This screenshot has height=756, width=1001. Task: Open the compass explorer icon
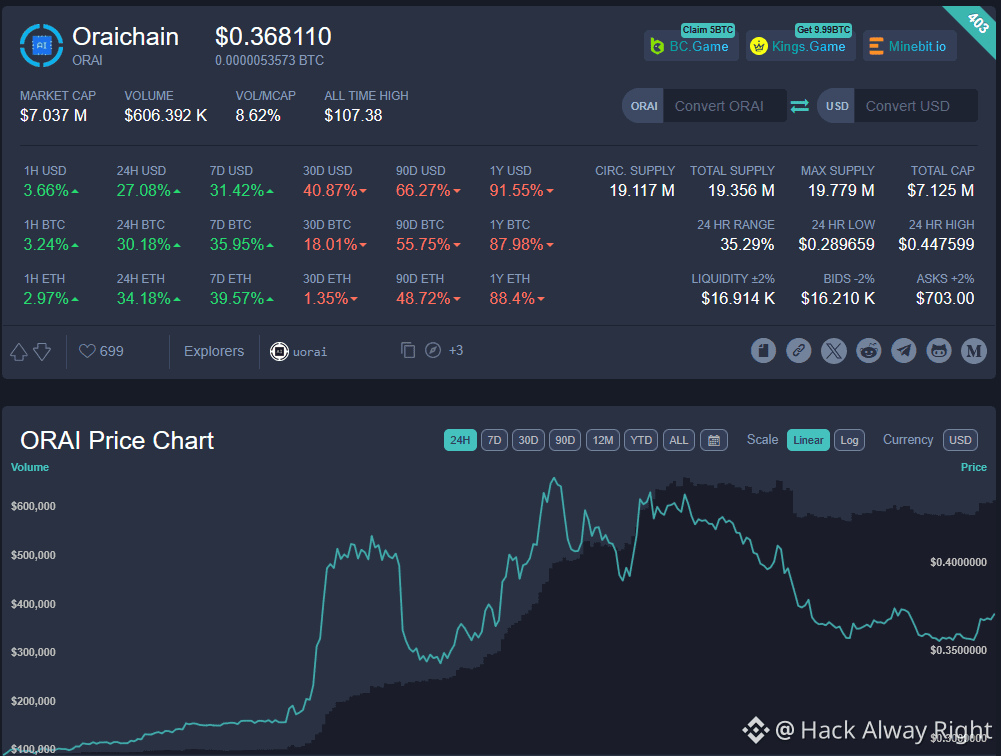[x=433, y=350]
